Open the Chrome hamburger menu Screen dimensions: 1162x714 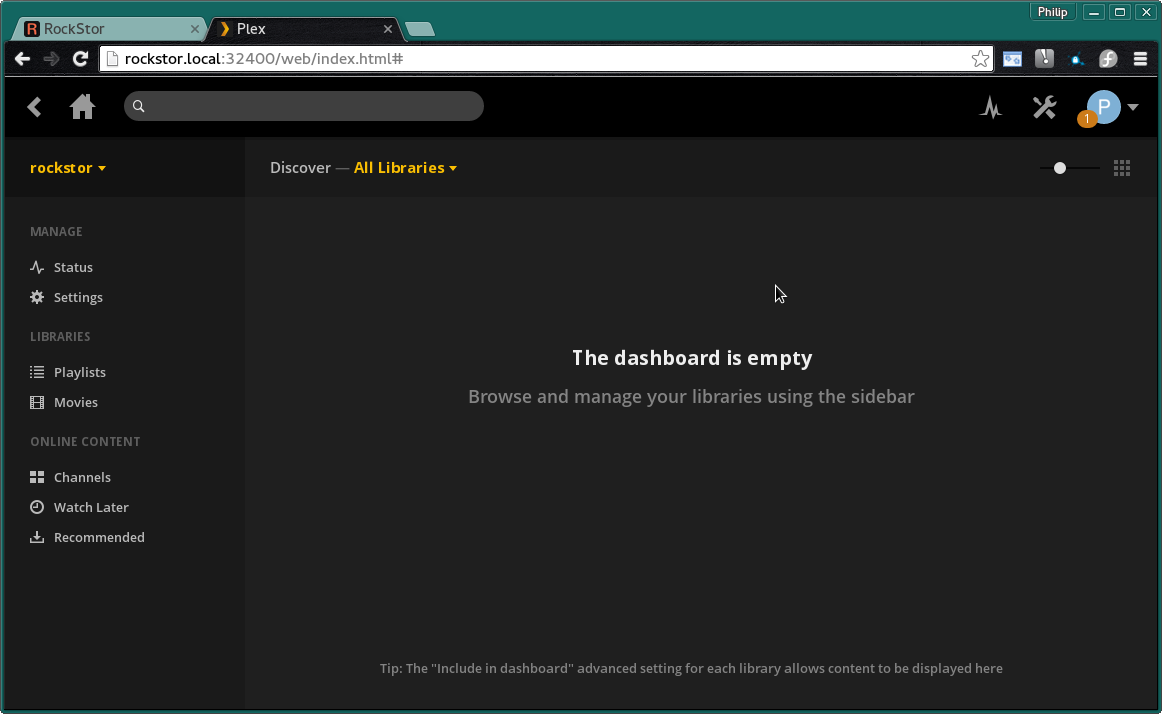click(x=1141, y=59)
